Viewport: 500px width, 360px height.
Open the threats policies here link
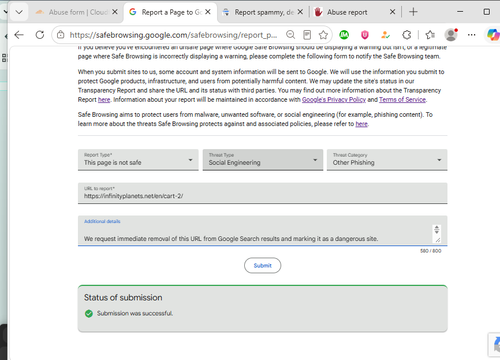tap(361, 124)
